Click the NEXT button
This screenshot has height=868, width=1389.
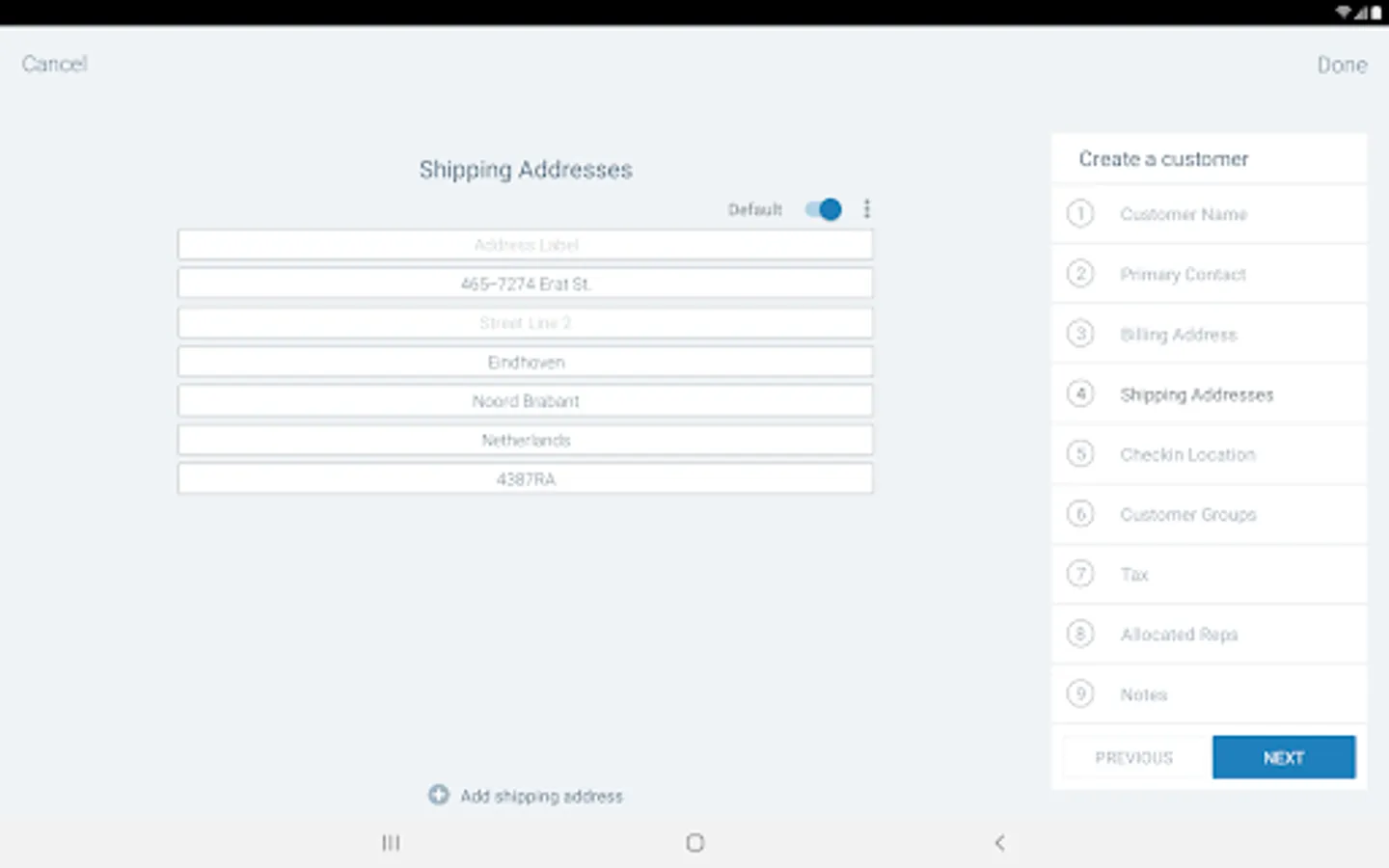(1284, 757)
